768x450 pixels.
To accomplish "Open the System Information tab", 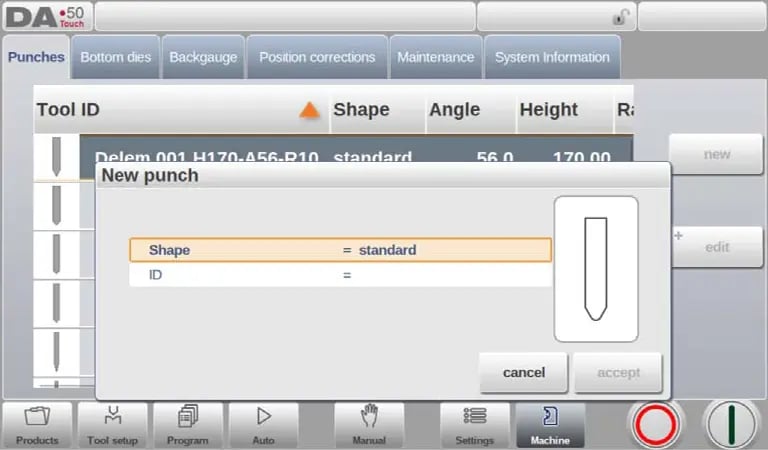I will pyautogui.click(x=552, y=57).
